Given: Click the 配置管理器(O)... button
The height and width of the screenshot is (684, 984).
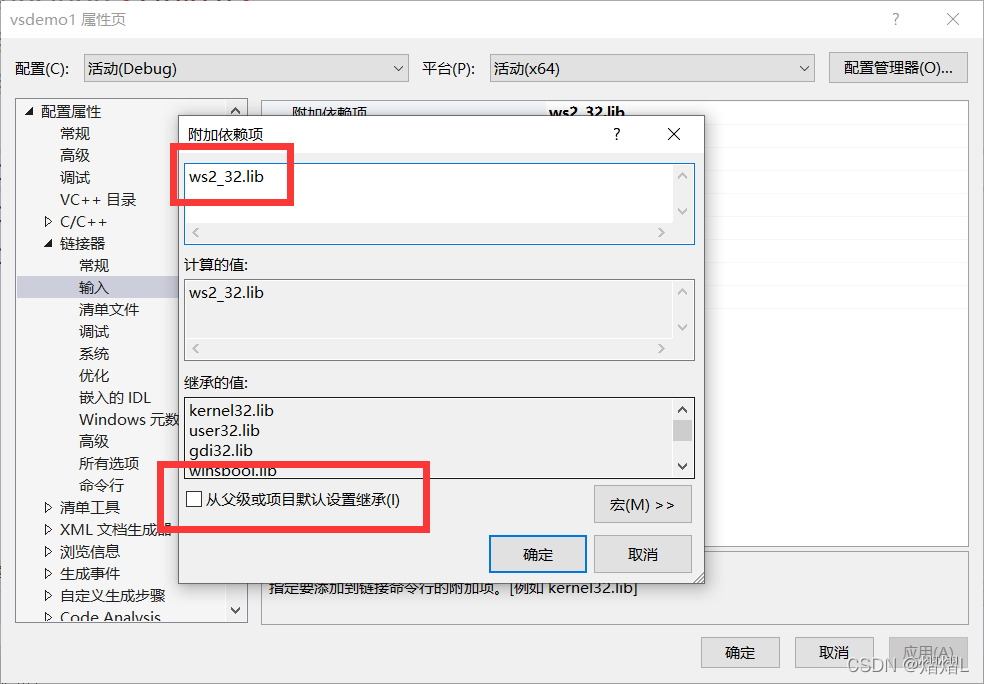Looking at the screenshot, I should point(898,68).
